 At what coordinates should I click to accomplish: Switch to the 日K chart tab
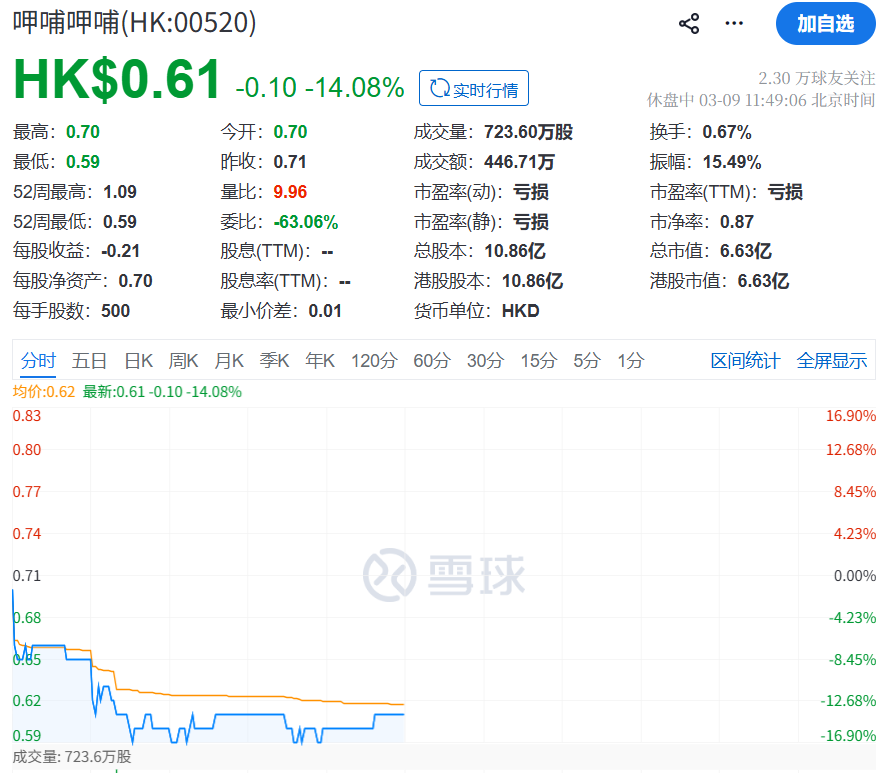pos(138,361)
